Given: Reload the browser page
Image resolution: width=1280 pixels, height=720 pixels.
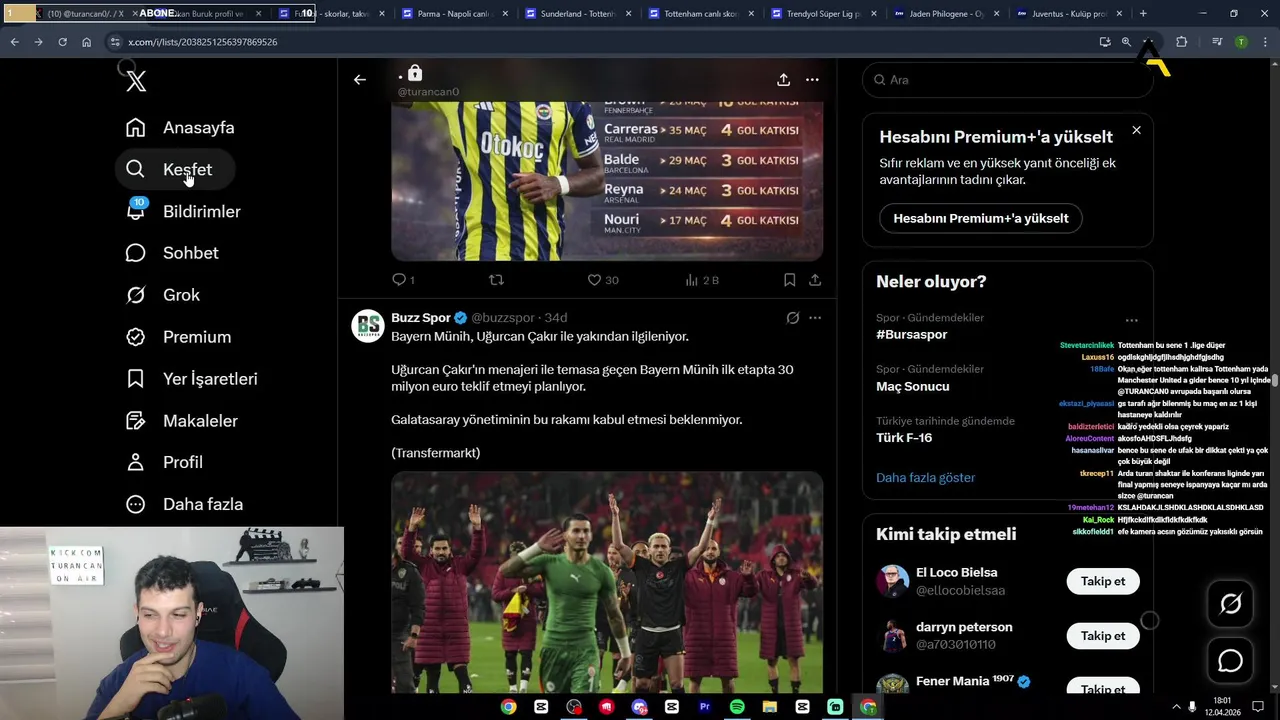Looking at the screenshot, I should pos(62,42).
